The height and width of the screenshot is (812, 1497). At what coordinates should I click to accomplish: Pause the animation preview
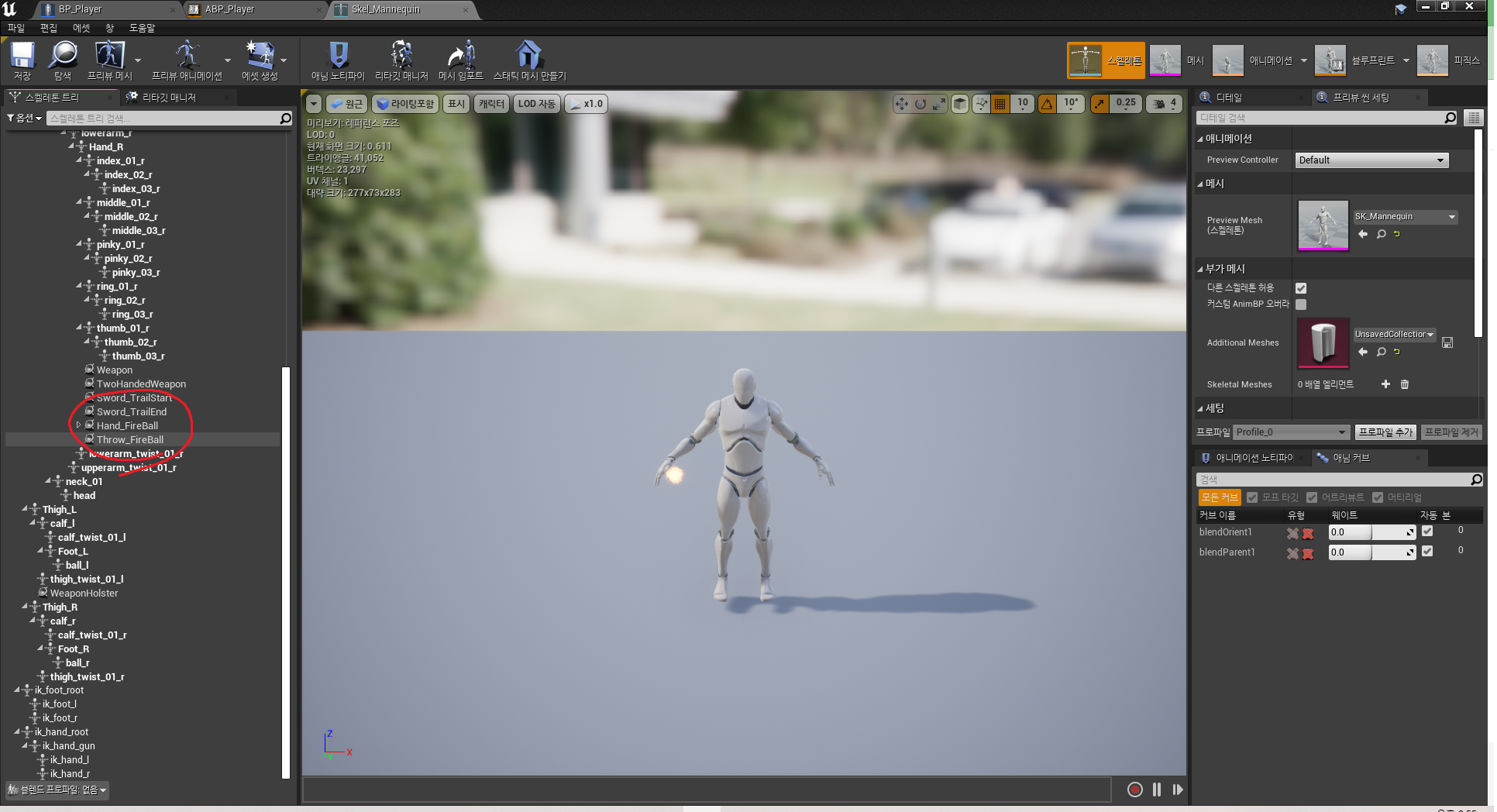1157,790
